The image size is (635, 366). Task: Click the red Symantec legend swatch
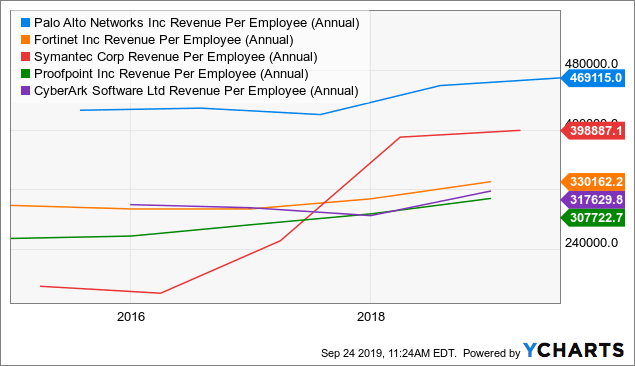26,57
